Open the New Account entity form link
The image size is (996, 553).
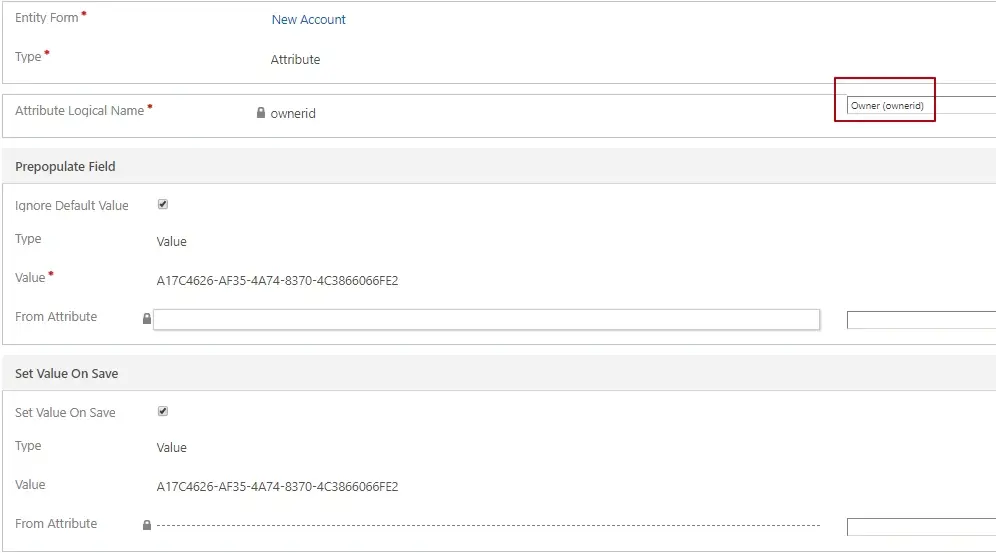point(308,20)
